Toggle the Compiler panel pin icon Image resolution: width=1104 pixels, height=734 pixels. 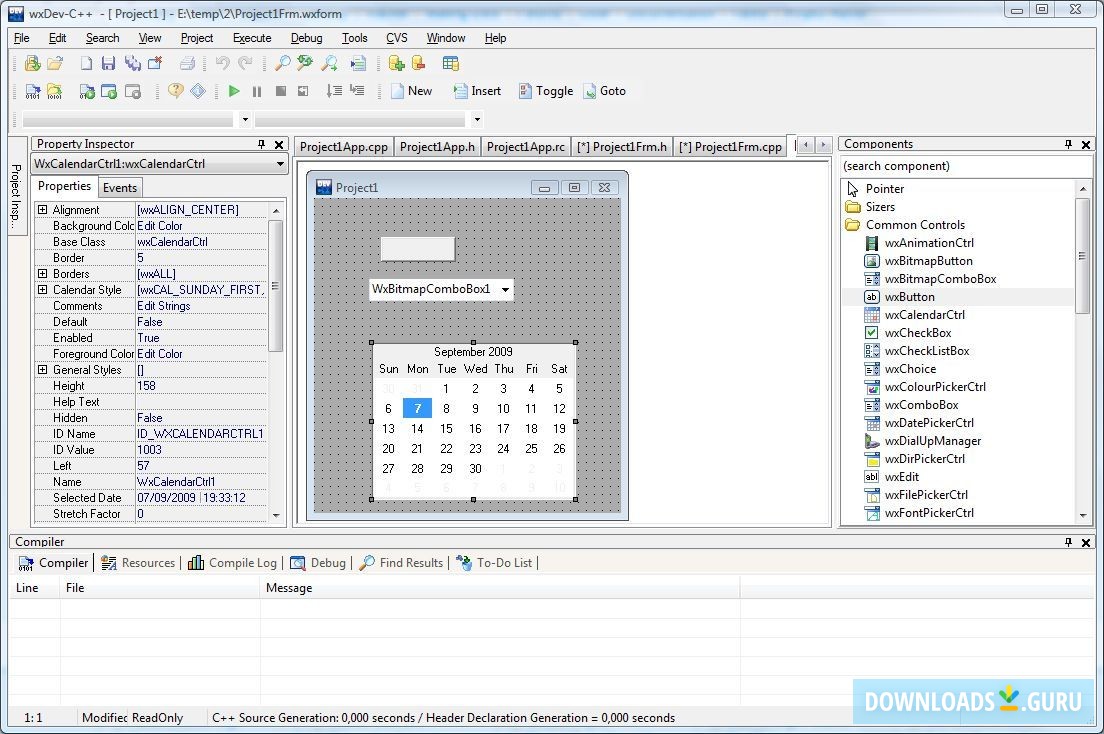tap(1068, 542)
